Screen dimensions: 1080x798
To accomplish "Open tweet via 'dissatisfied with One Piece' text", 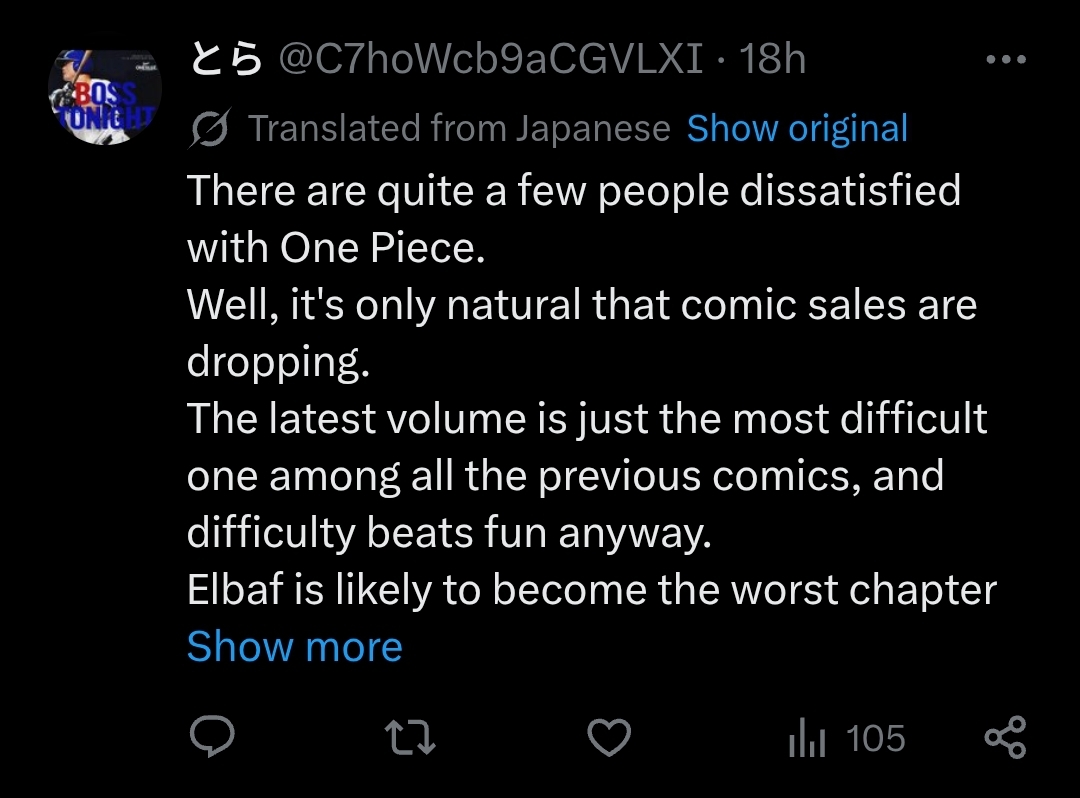I will (574, 218).
